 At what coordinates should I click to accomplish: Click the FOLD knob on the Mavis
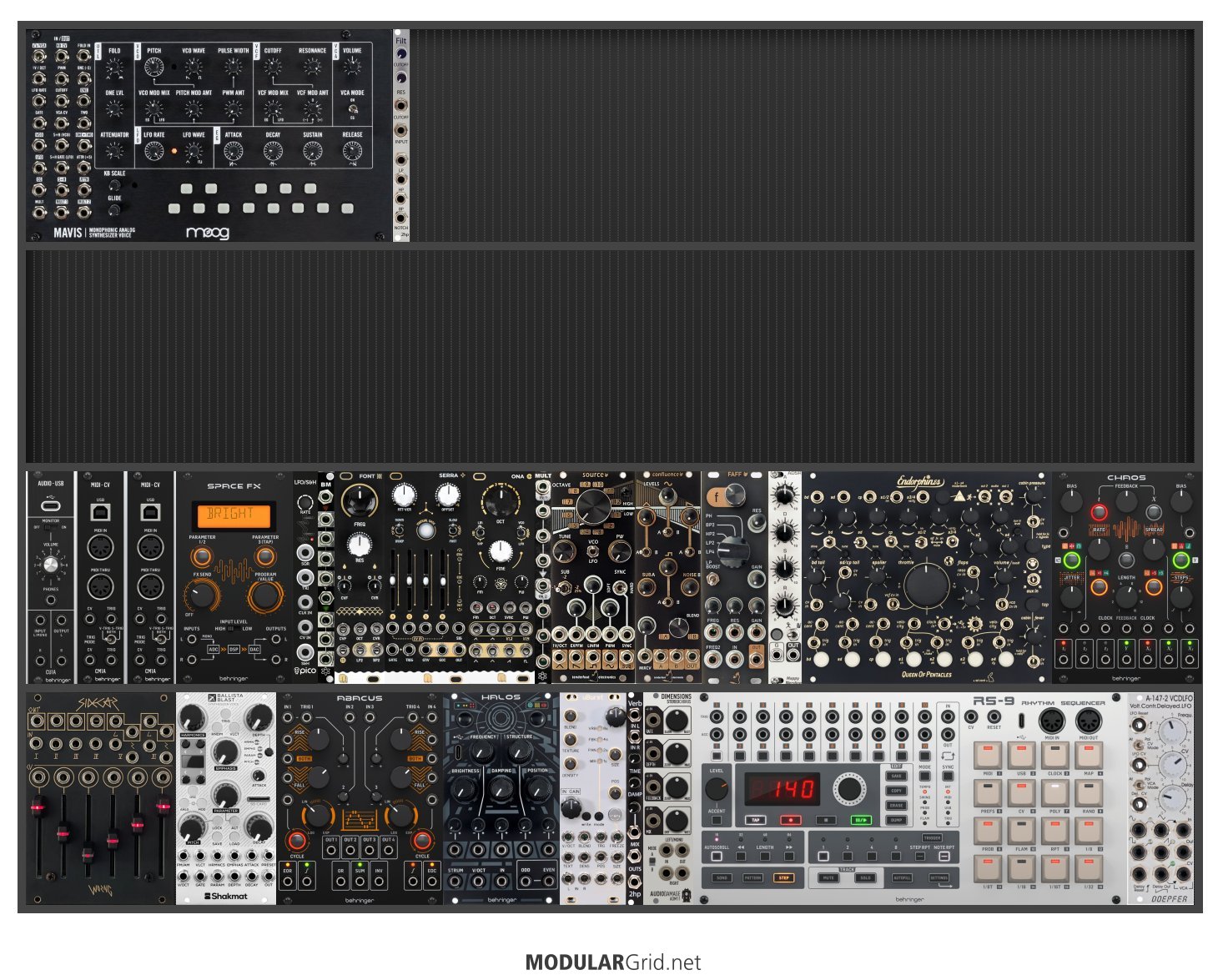click(x=114, y=67)
